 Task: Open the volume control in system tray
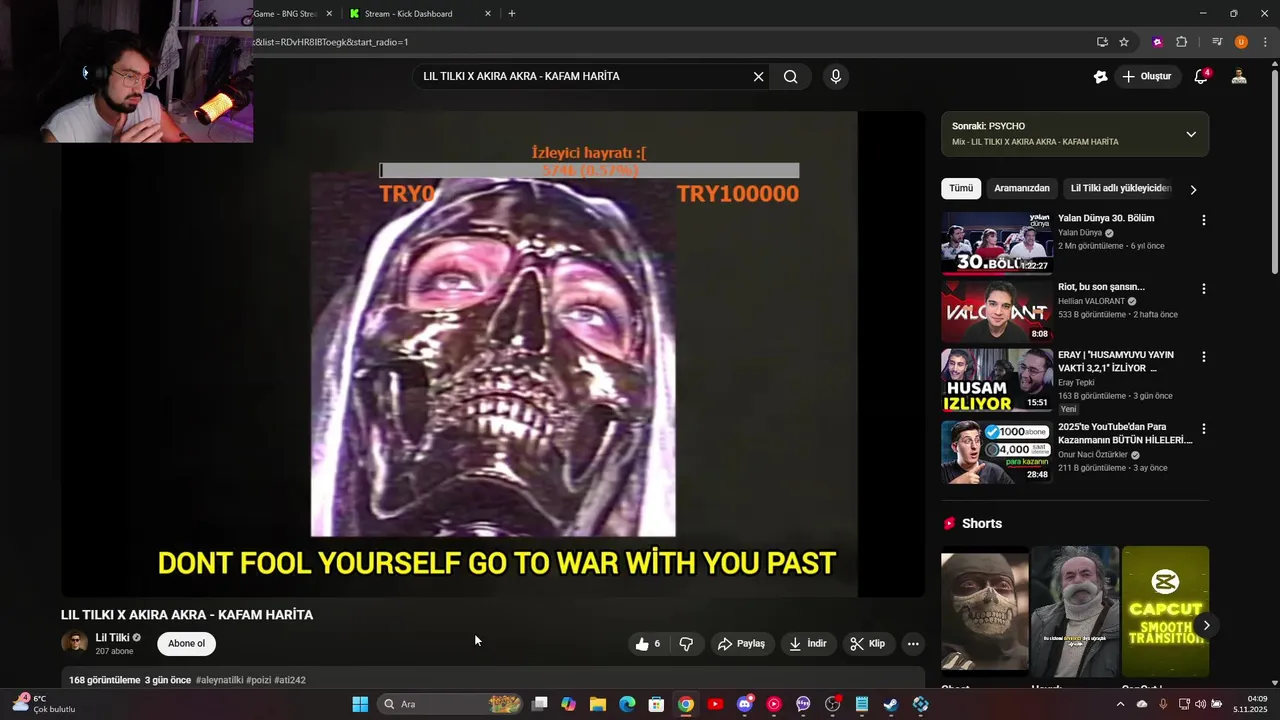pos(1200,704)
